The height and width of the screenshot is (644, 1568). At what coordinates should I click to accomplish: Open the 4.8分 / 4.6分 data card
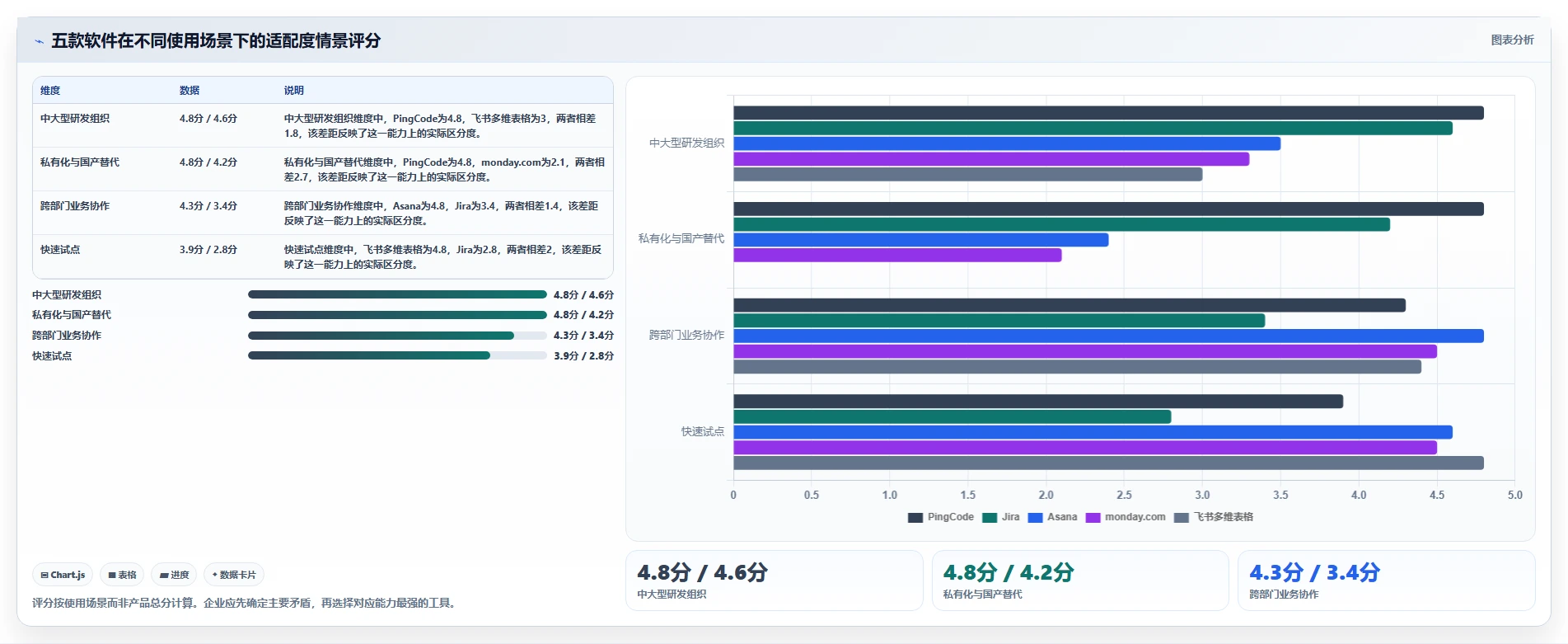tap(775, 581)
